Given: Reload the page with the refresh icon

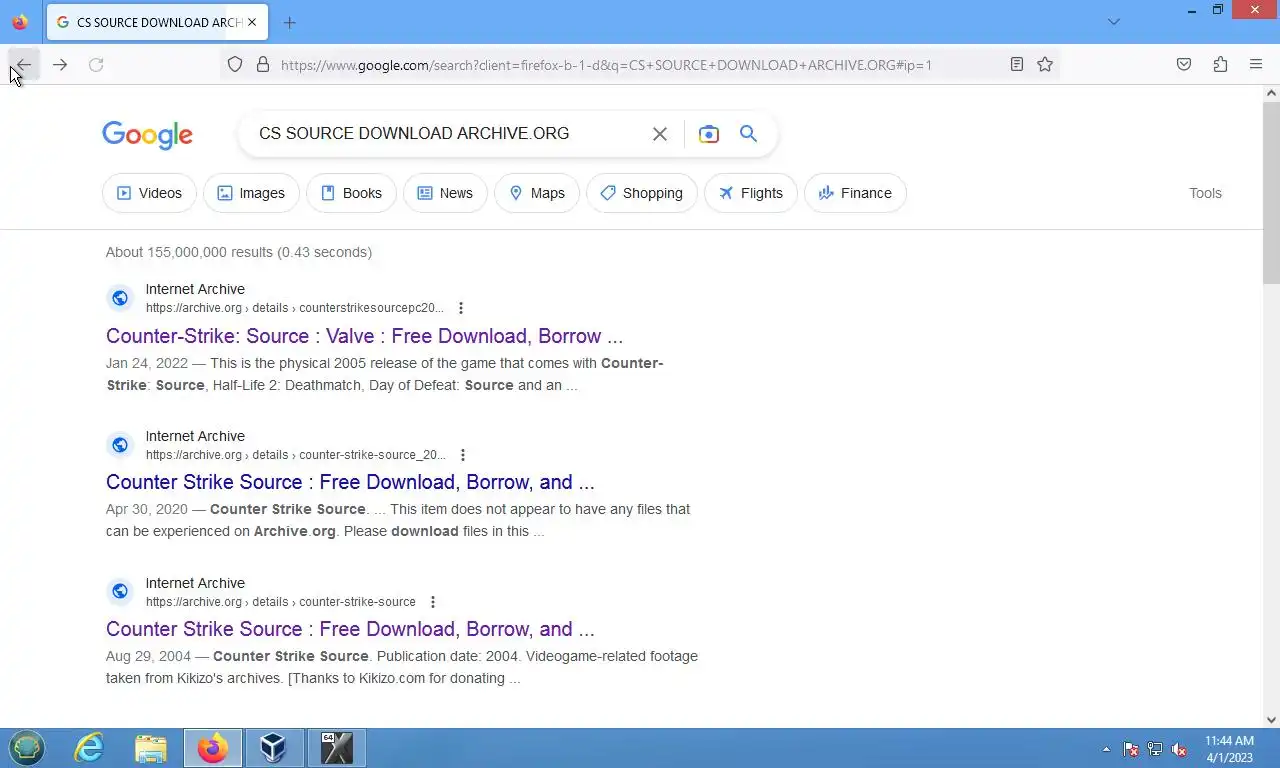Looking at the screenshot, I should [x=96, y=65].
